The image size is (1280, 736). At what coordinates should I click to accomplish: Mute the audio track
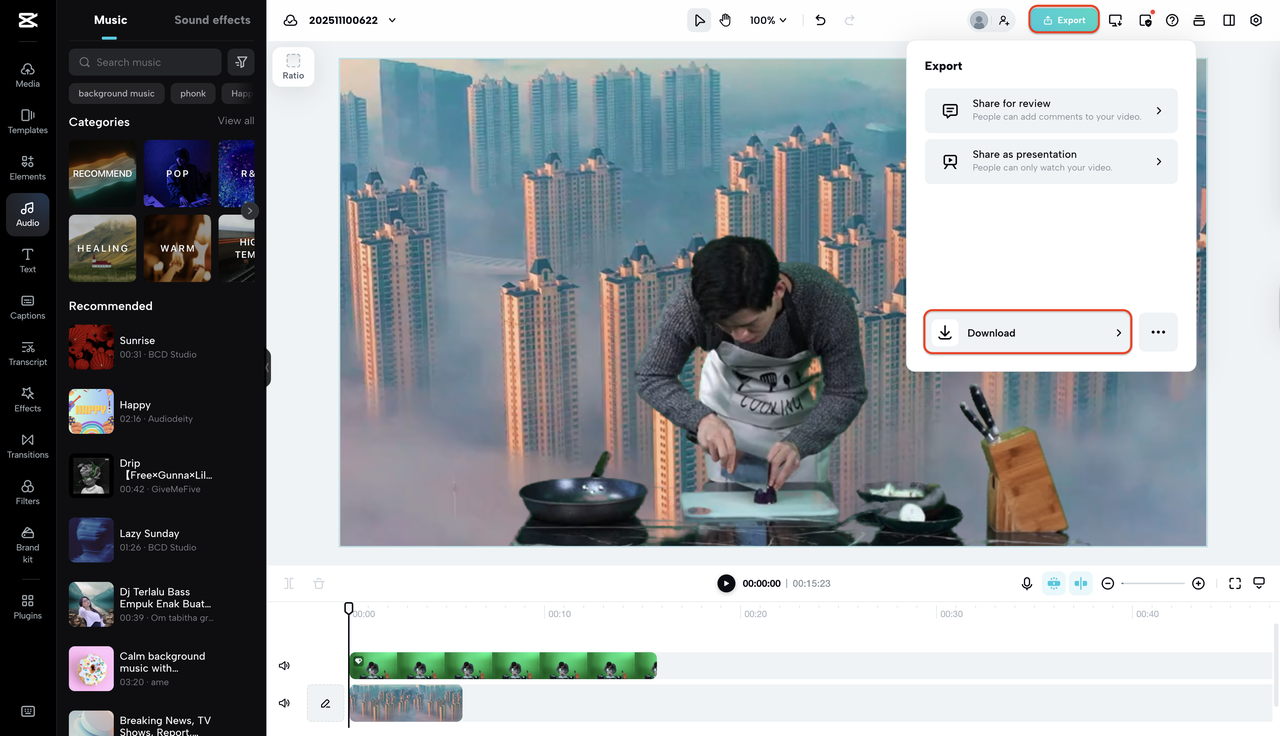(x=284, y=704)
